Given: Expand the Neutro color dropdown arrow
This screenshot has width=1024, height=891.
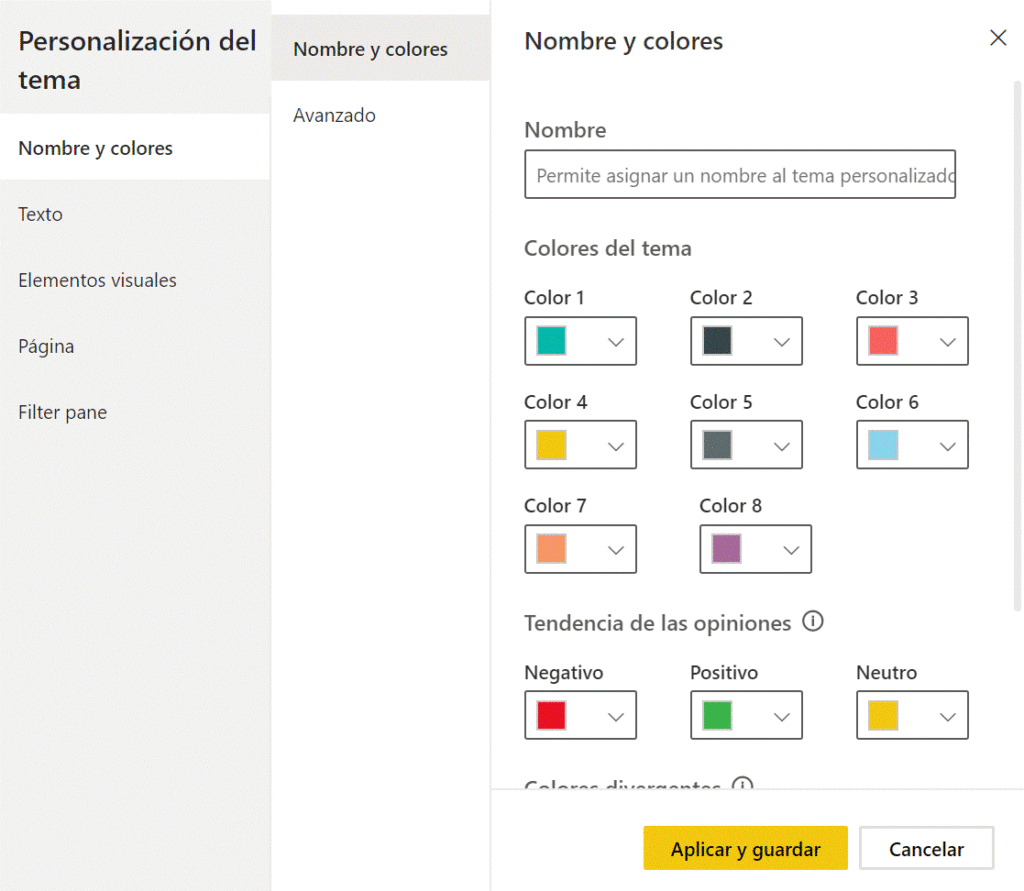Looking at the screenshot, I should pyautogui.click(x=948, y=717).
